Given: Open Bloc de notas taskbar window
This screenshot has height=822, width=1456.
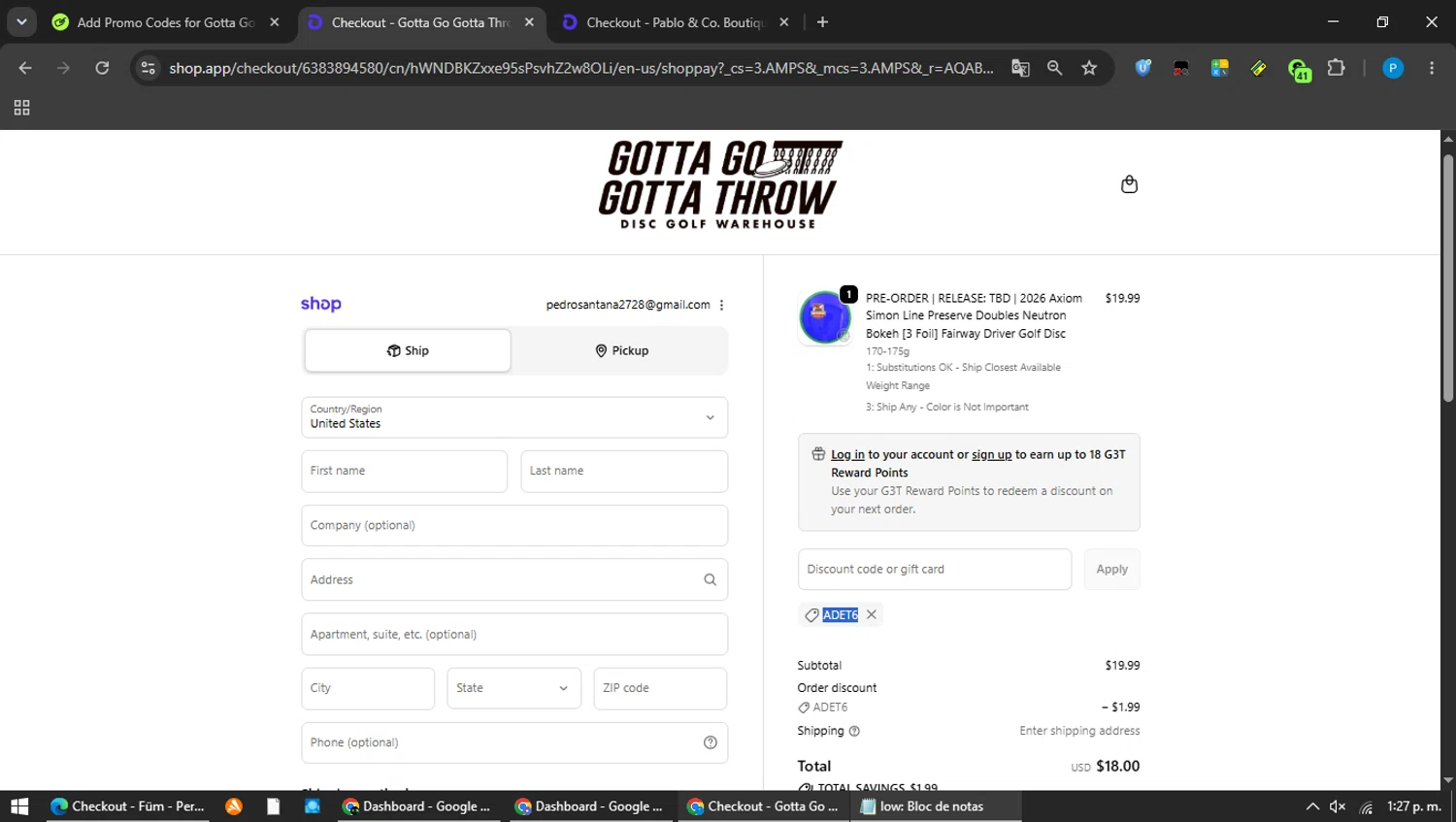Looking at the screenshot, I should click(x=936, y=806).
